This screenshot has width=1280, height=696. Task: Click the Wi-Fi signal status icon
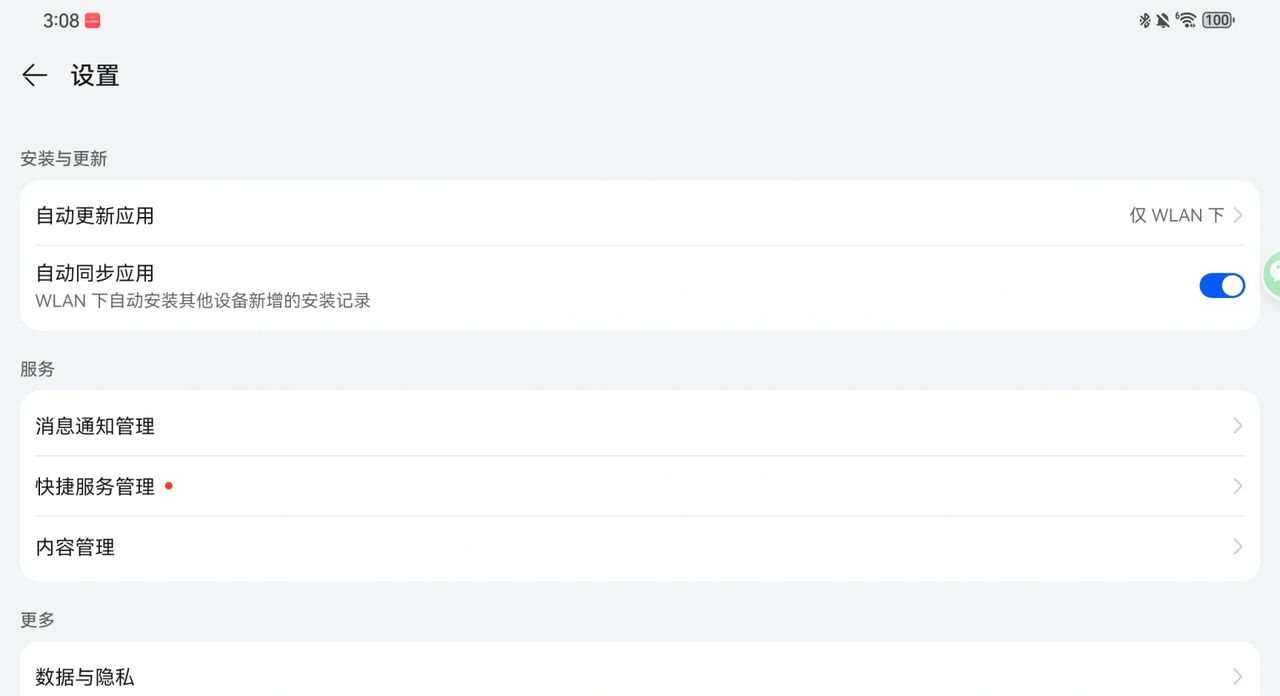(1186, 20)
